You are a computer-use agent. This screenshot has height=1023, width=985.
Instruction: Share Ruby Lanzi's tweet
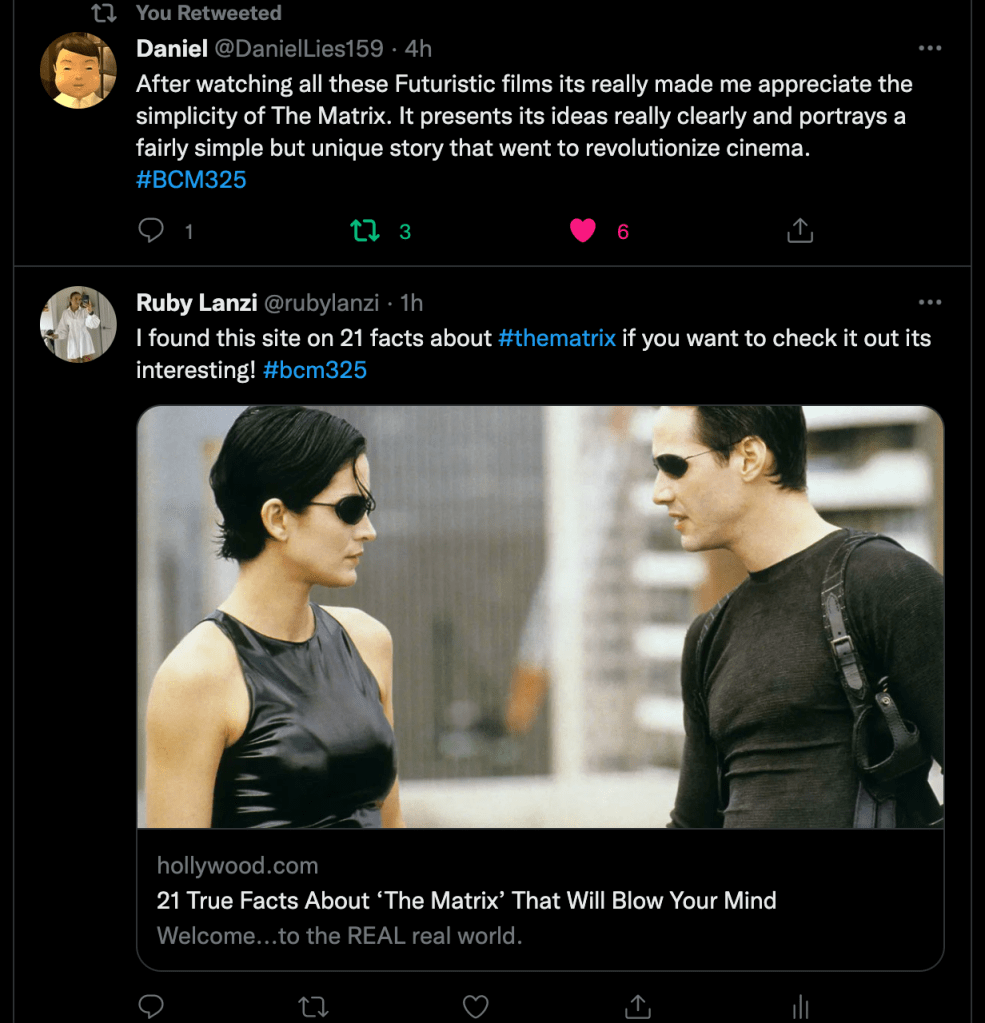pos(638,1005)
